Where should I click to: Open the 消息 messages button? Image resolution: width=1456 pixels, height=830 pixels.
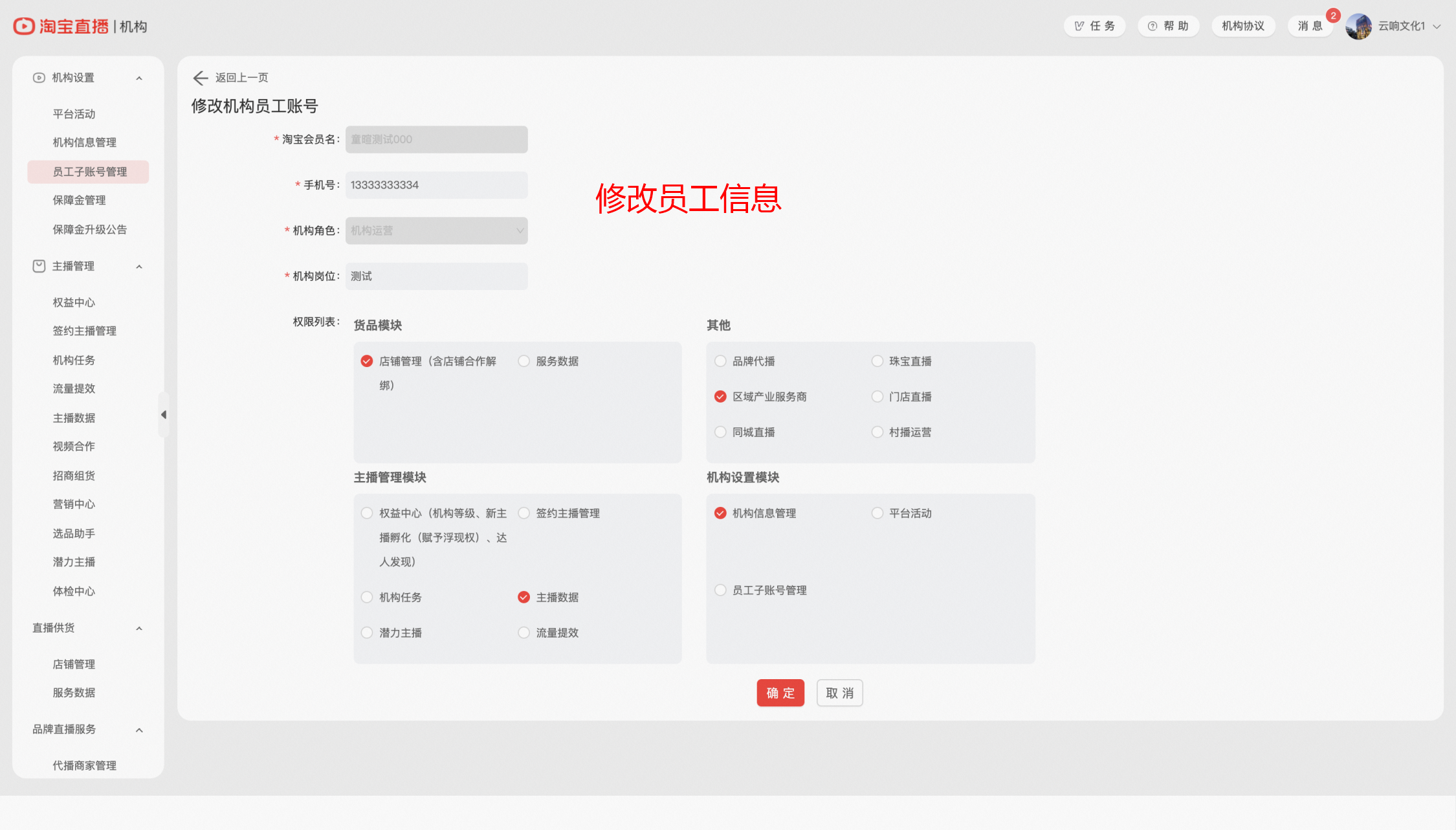coord(1310,26)
